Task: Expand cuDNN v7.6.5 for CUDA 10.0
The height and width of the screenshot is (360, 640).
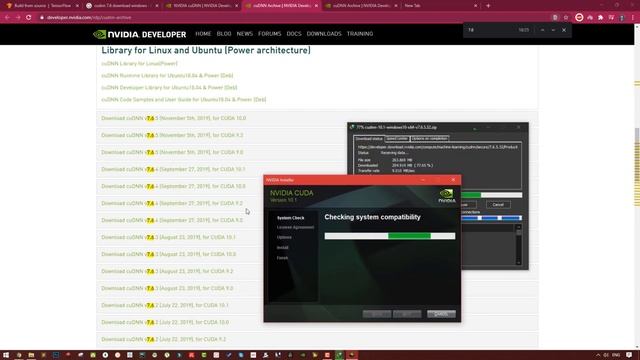Action: point(174,118)
